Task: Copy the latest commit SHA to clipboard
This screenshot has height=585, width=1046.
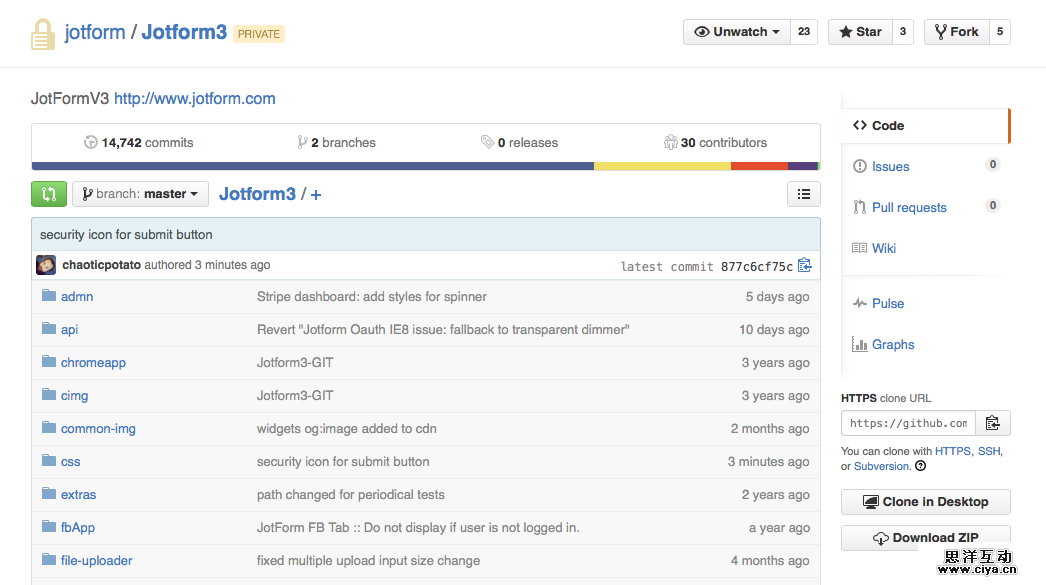Action: [x=804, y=266]
